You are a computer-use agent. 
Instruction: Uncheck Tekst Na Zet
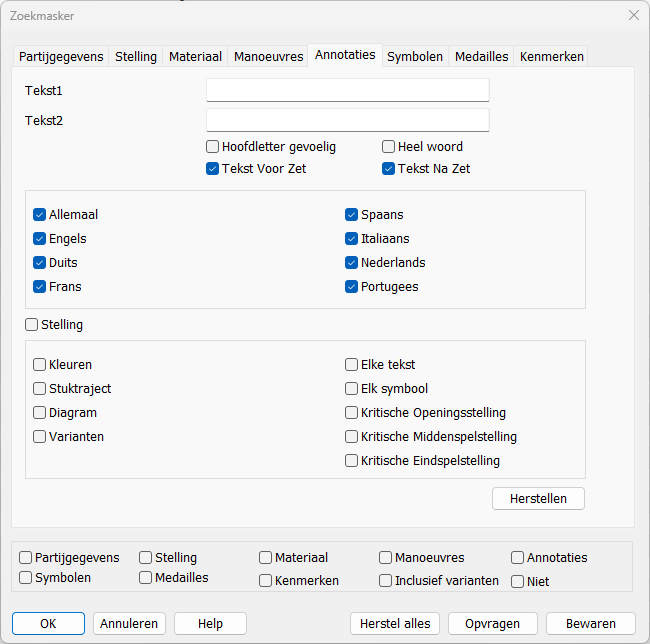coord(388,169)
